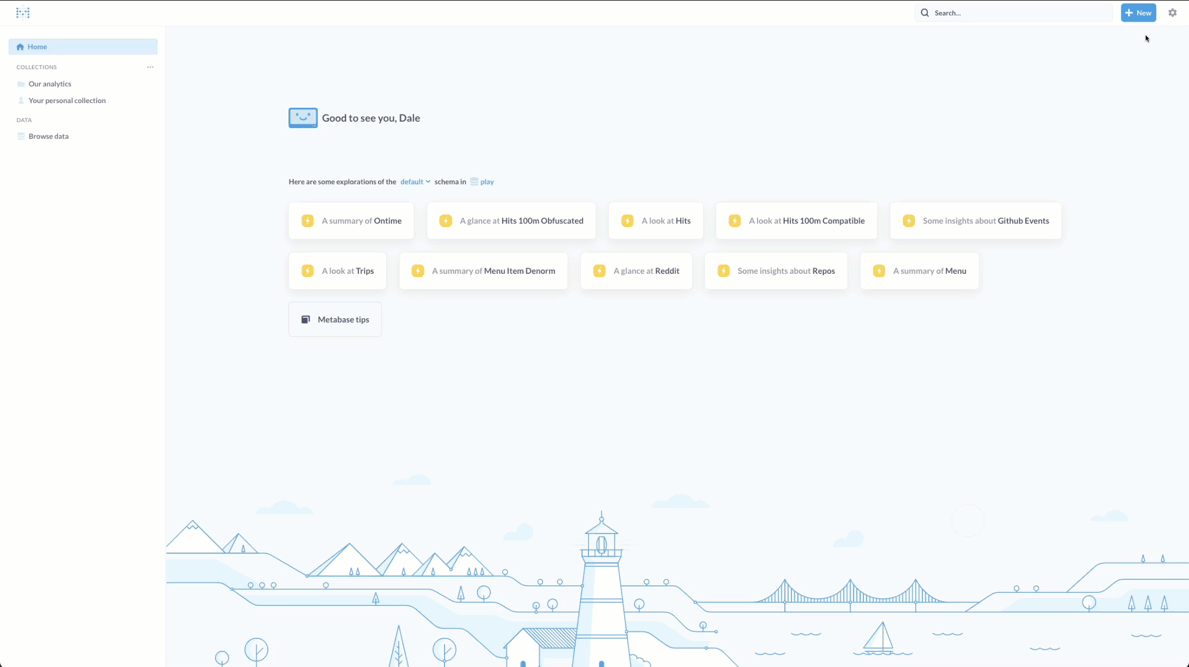
Task: Expand the default schema dropdown
Action: pos(415,182)
